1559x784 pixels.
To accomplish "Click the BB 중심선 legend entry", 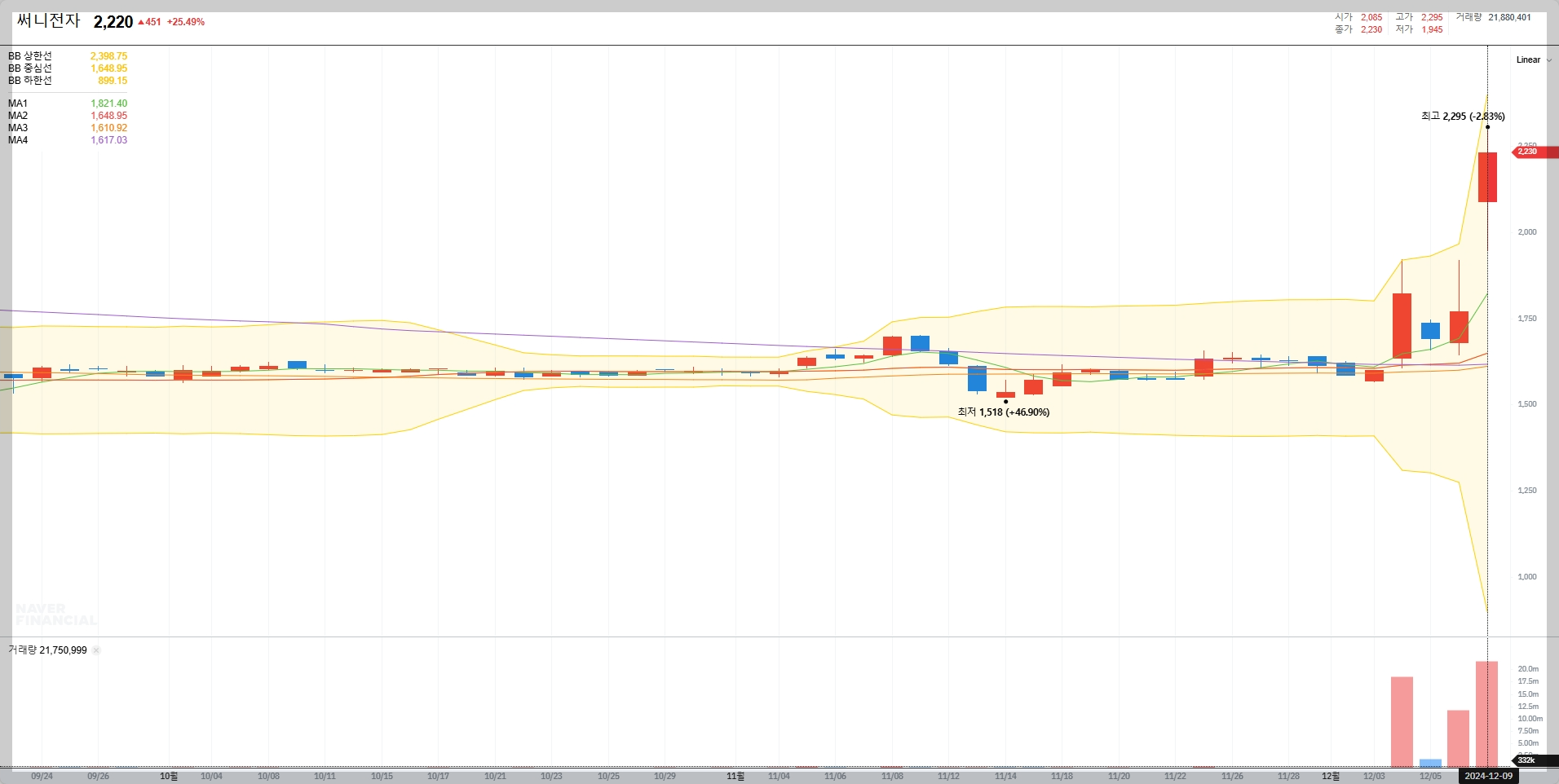I will click(x=68, y=68).
